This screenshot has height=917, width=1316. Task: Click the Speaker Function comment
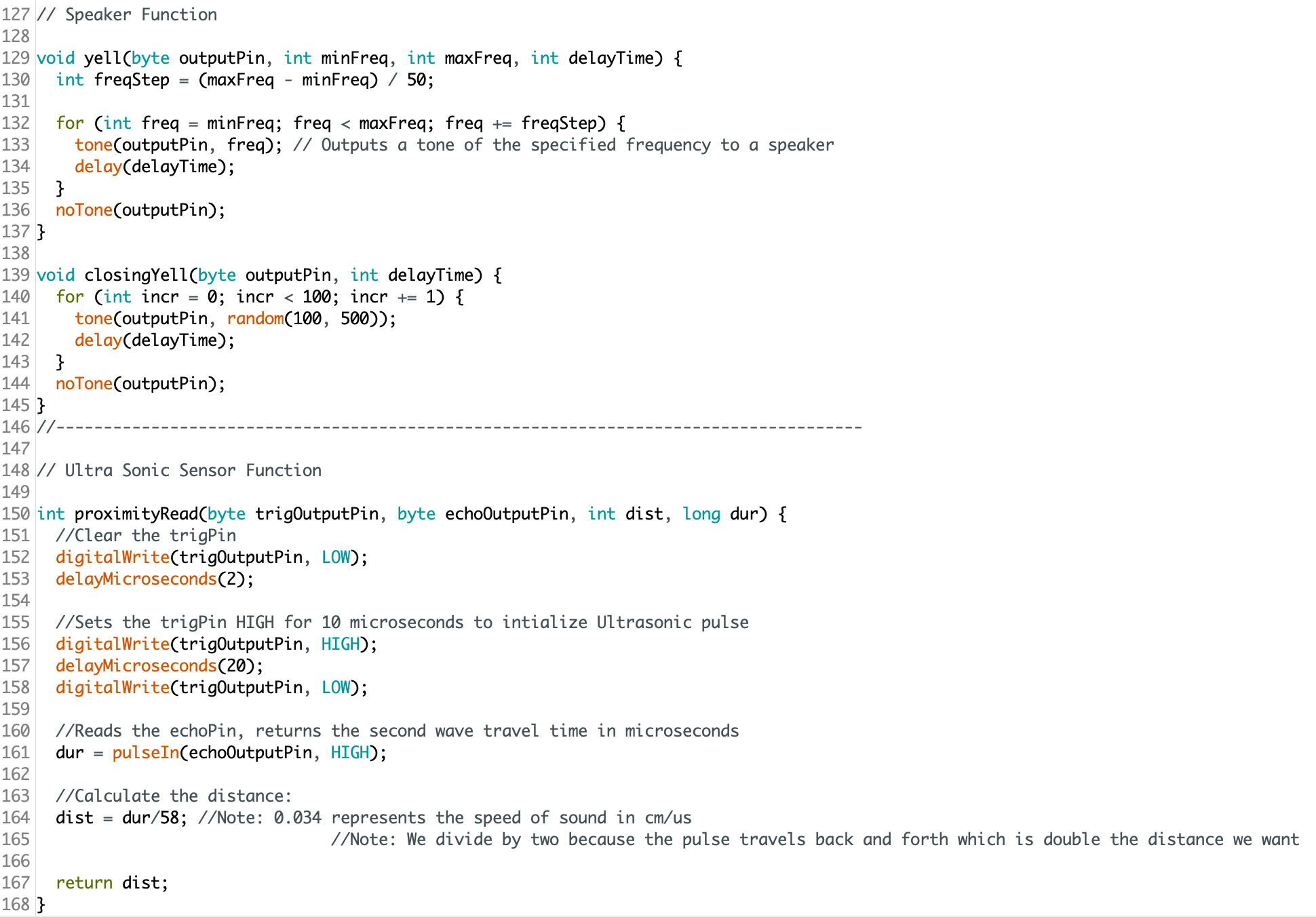pyautogui.click(x=127, y=15)
